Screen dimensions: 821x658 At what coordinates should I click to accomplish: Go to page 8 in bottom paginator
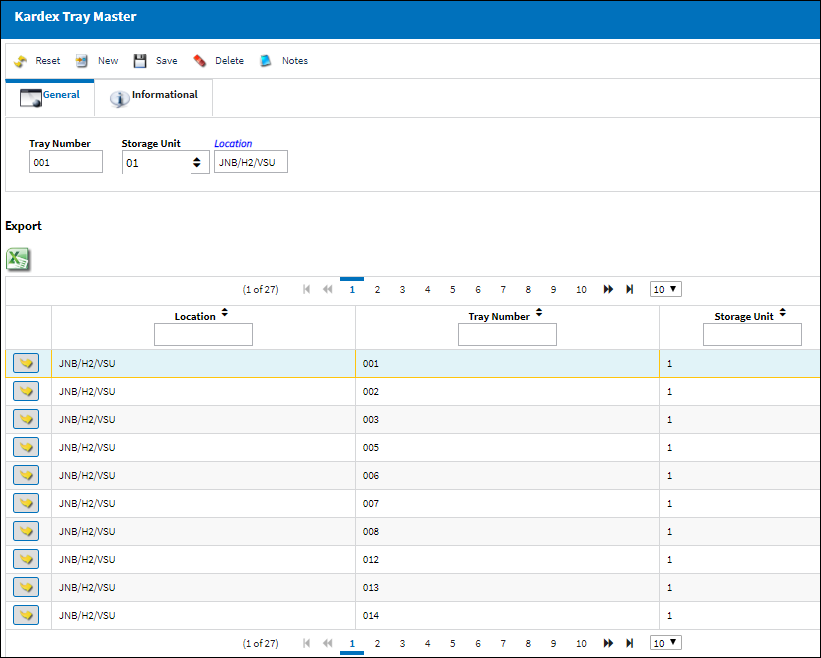[x=528, y=643]
